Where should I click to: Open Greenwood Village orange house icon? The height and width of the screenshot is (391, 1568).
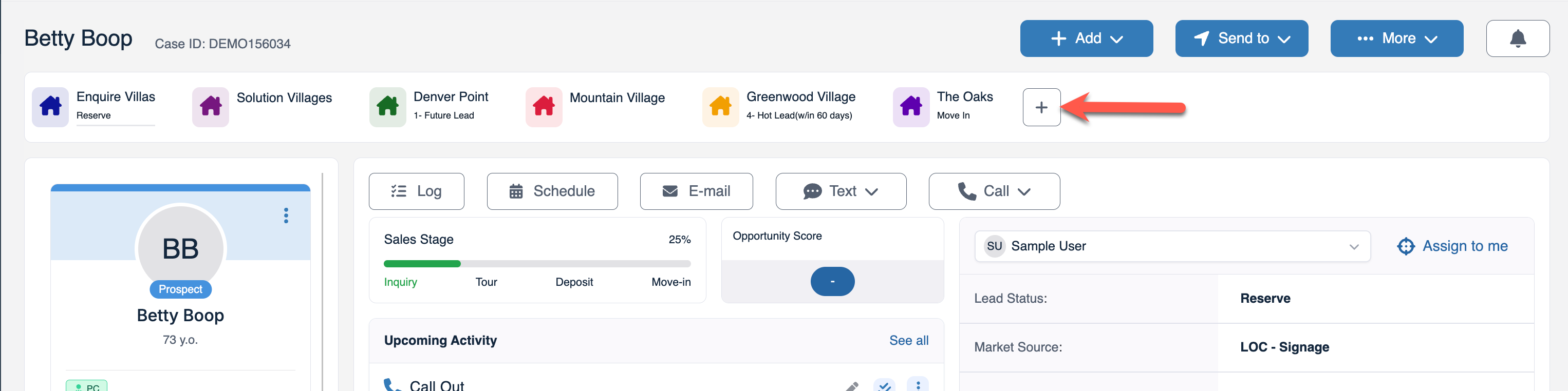[x=721, y=106]
